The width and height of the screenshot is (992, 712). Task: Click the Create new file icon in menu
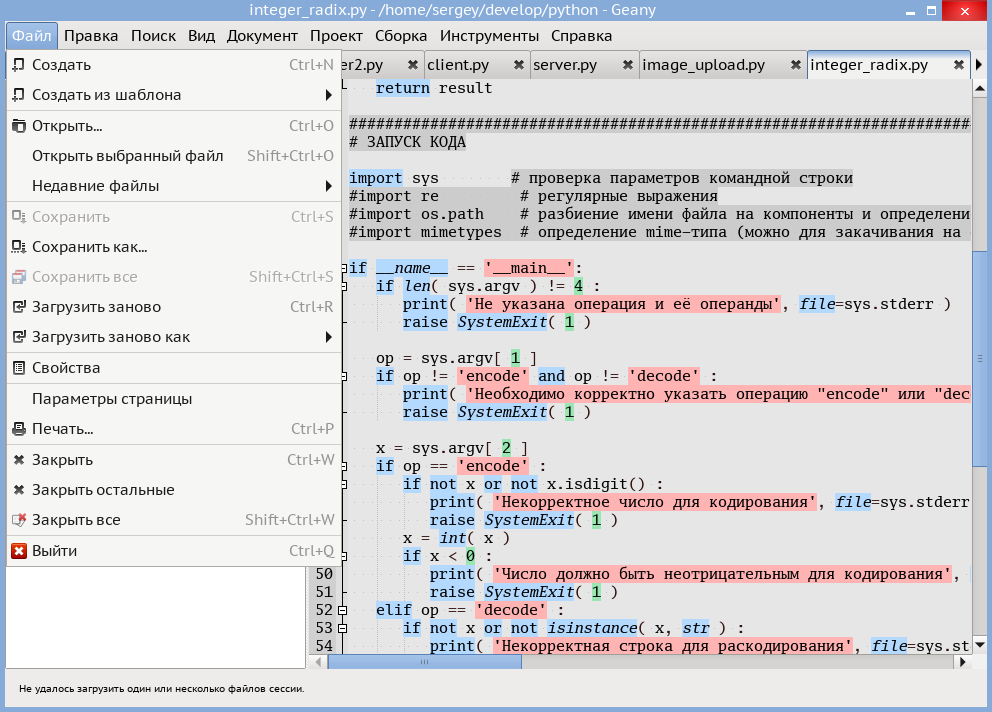(x=18, y=65)
